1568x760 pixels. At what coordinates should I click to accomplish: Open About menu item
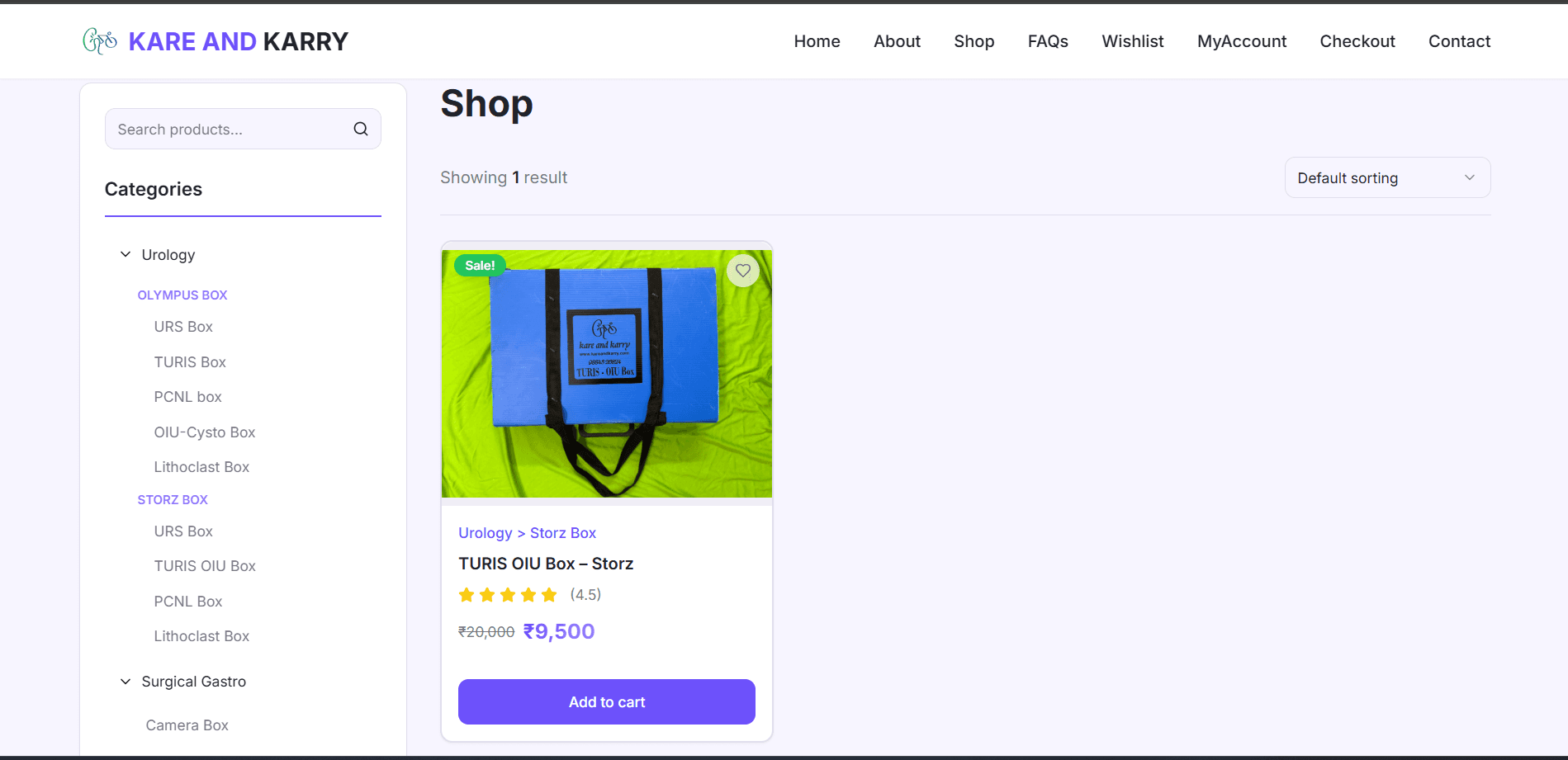click(x=897, y=41)
